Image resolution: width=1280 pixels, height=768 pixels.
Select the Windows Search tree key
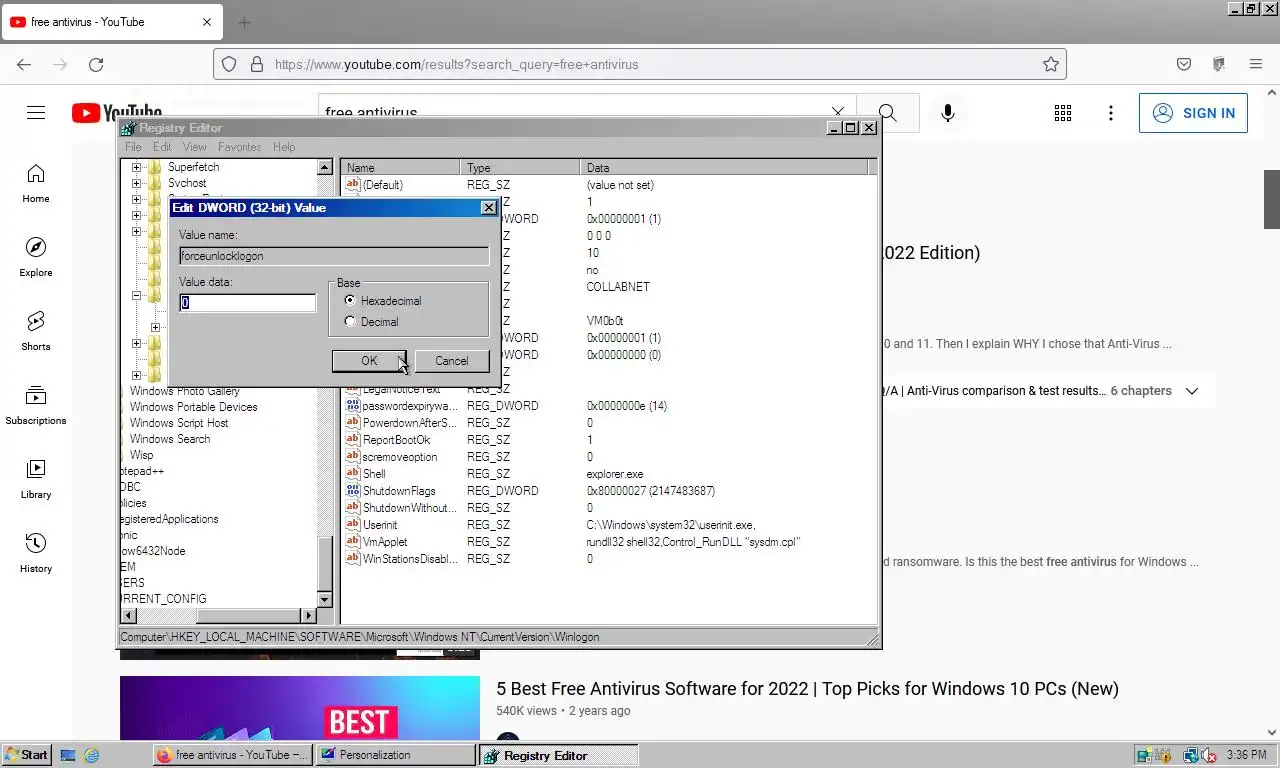coord(170,439)
